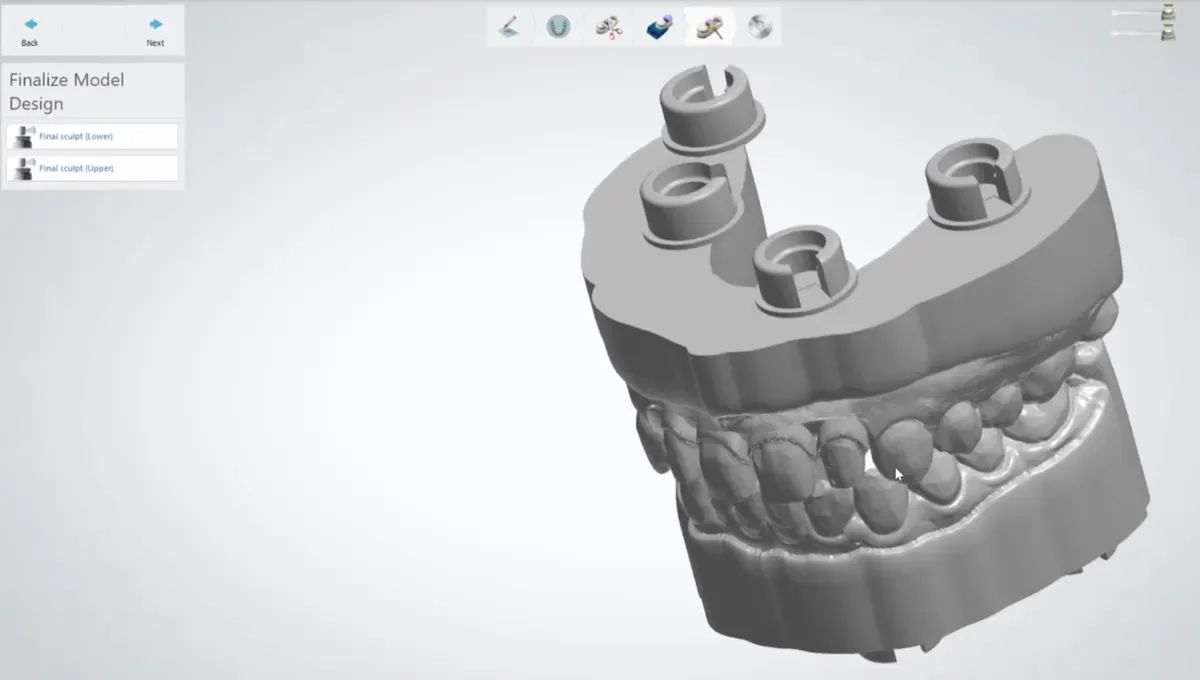Select the scalpel prepare-scan step icon

tap(509, 27)
